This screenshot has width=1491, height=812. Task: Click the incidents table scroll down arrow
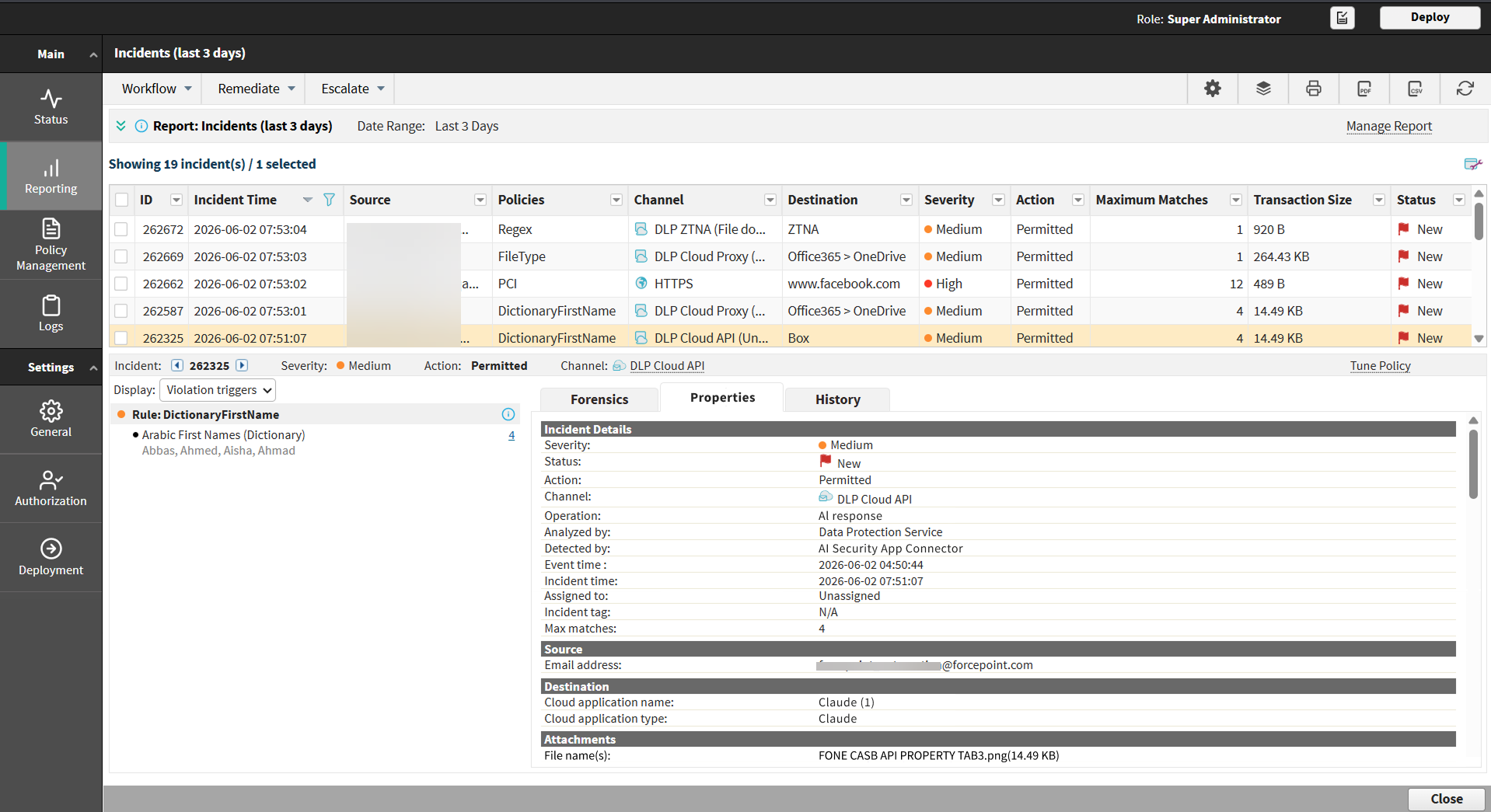[1479, 339]
